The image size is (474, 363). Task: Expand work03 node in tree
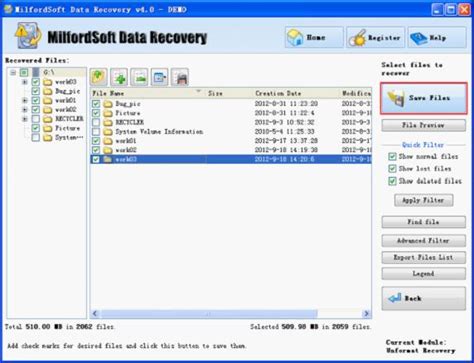click(x=25, y=82)
